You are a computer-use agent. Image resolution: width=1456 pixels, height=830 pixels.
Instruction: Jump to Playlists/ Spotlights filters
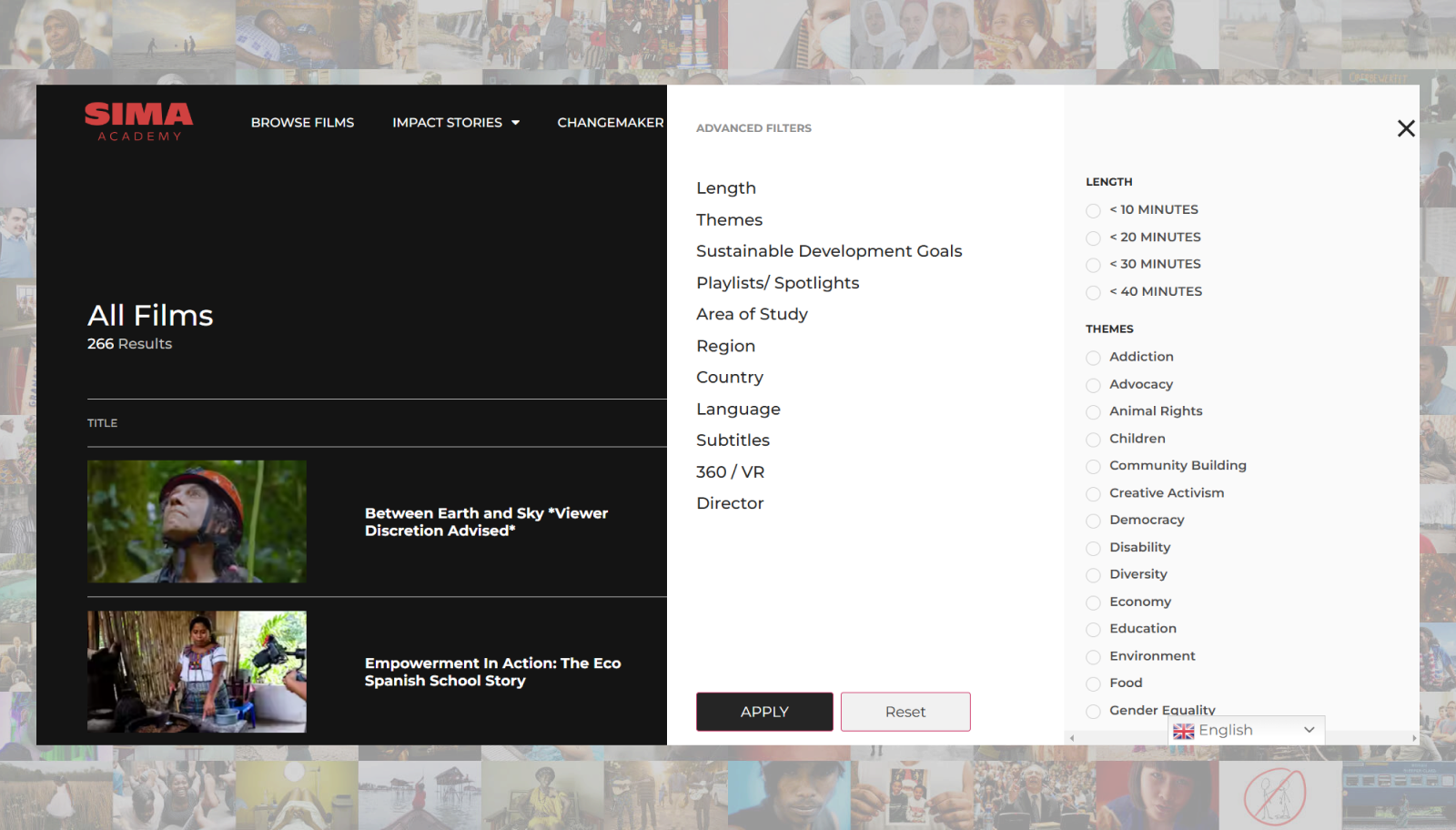click(x=777, y=283)
